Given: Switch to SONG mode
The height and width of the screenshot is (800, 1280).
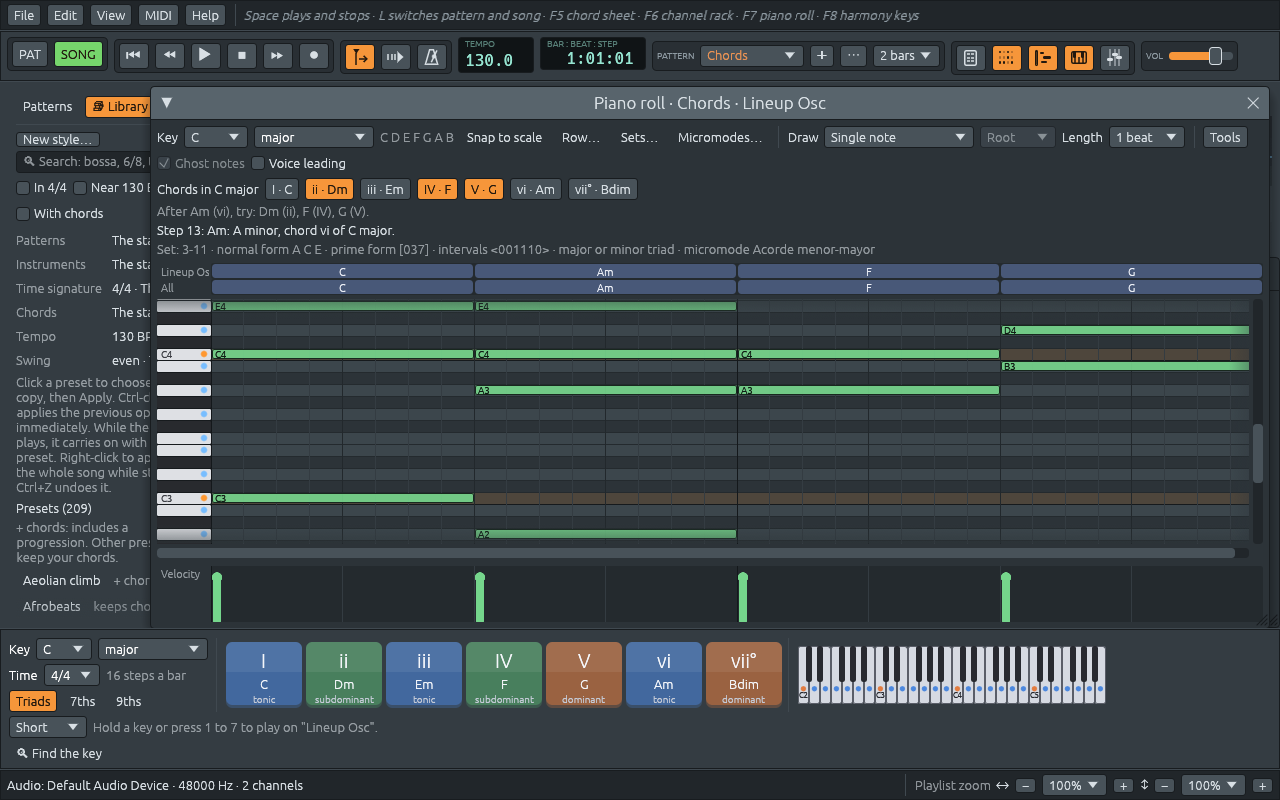Looking at the screenshot, I should tap(78, 55).
